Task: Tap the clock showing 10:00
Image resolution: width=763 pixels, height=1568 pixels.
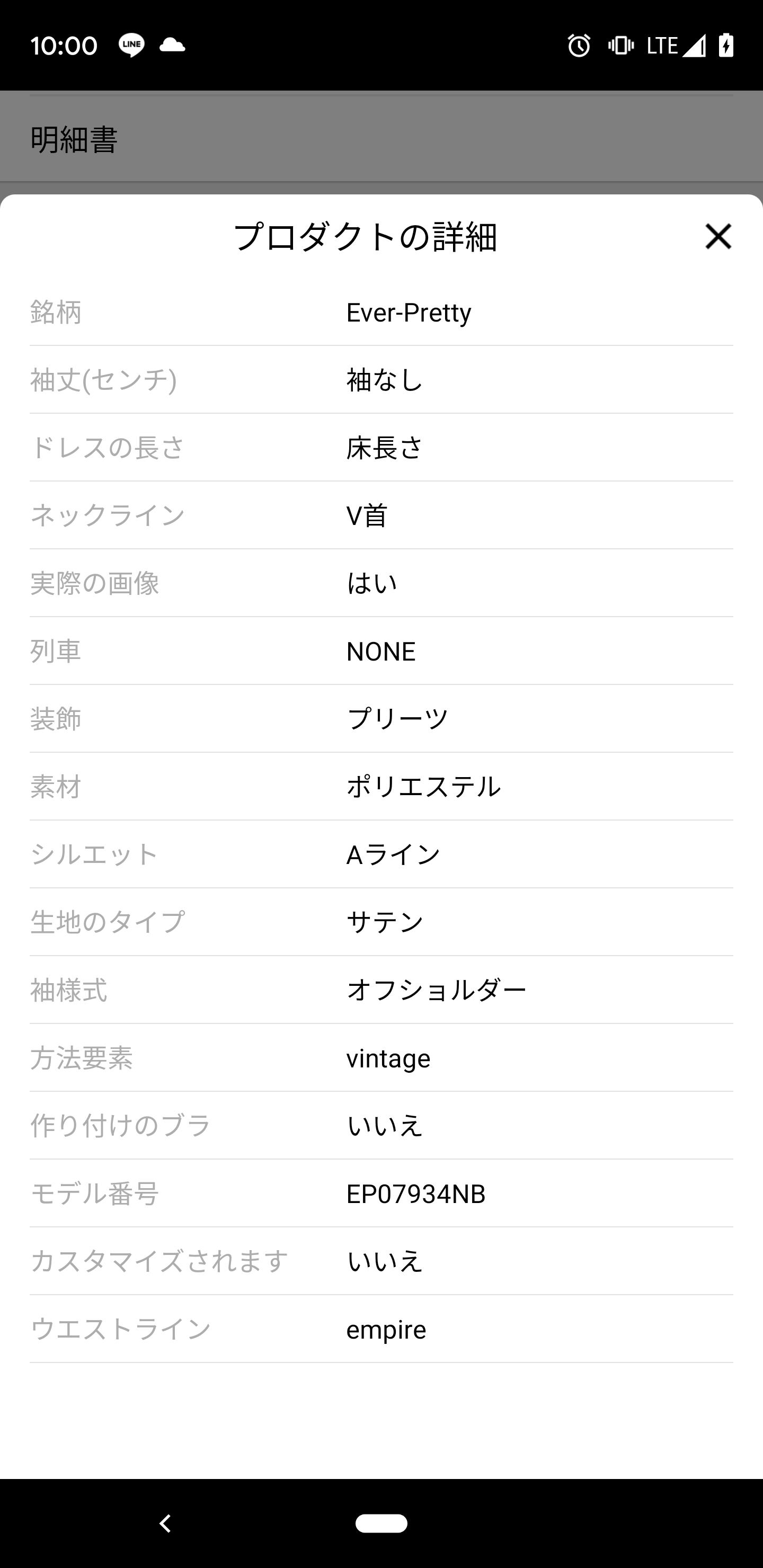Action: (x=64, y=46)
